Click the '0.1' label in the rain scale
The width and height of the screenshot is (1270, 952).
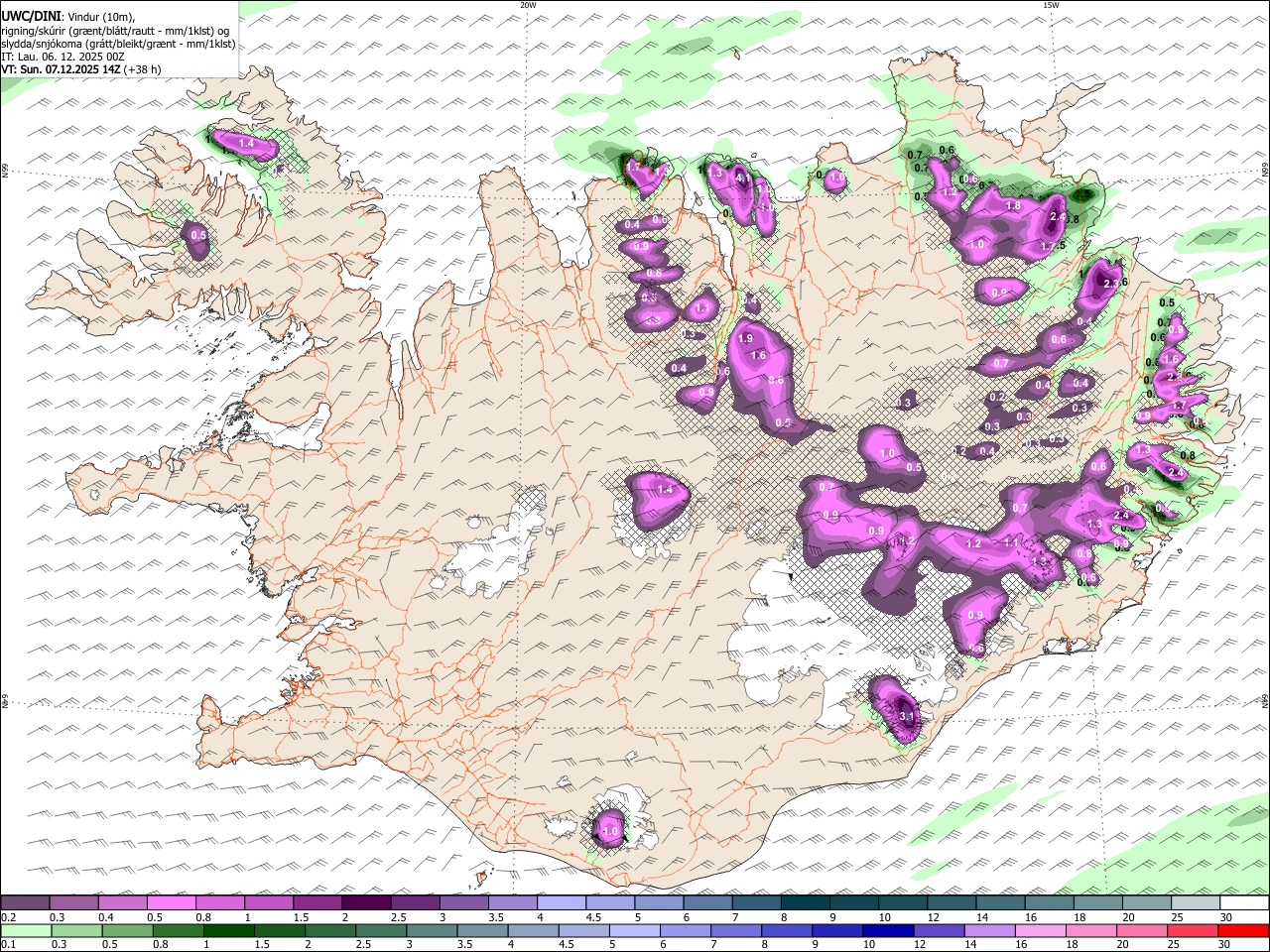click(x=8, y=944)
